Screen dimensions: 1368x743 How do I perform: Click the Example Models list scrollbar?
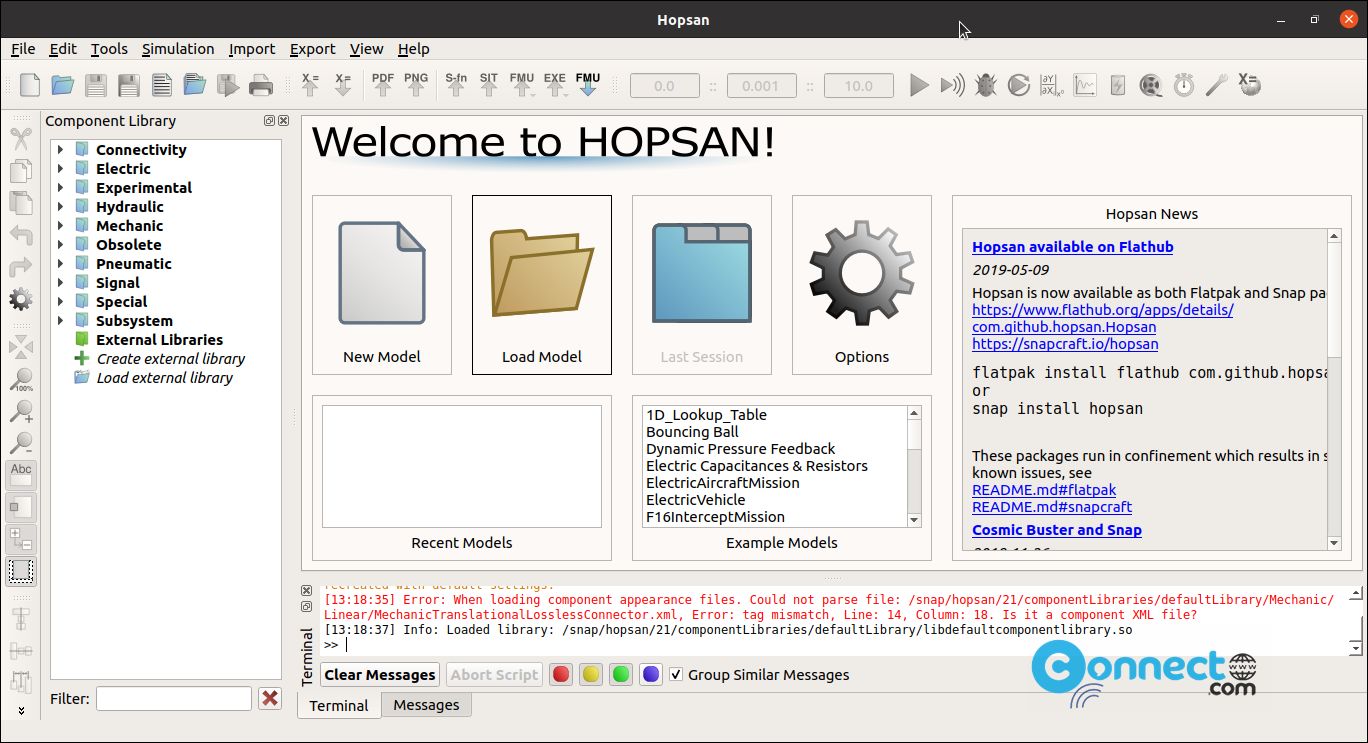click(914, 466)
